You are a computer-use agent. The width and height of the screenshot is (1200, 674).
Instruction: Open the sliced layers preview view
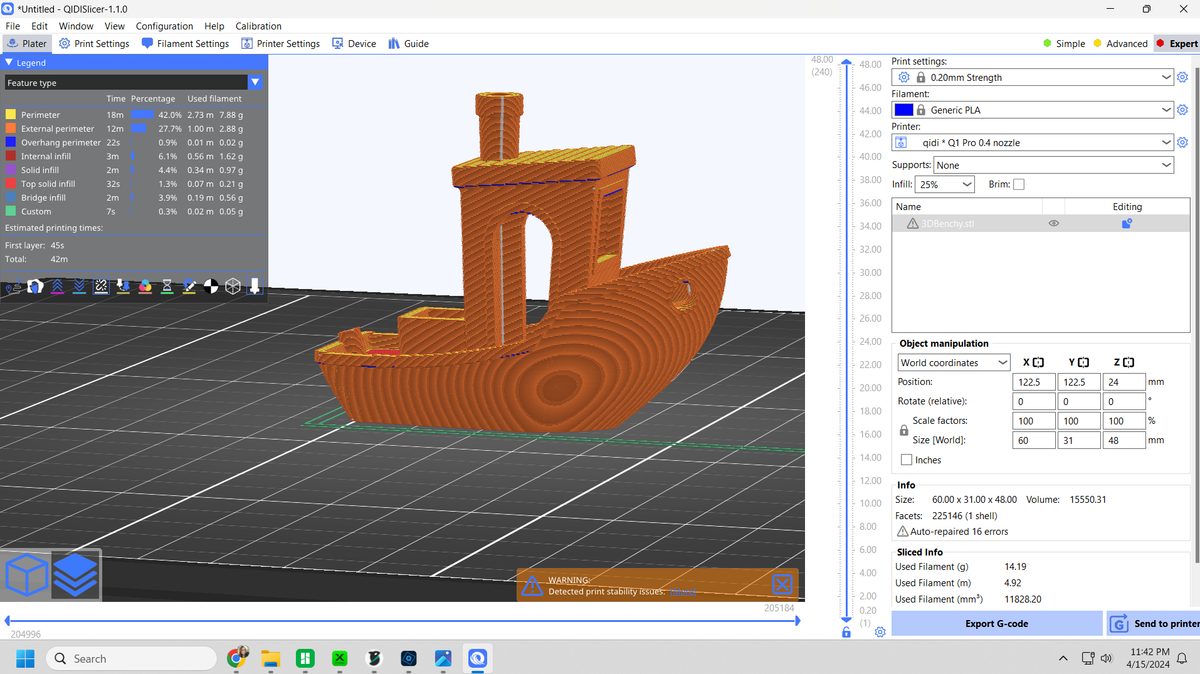coord(76,574)
